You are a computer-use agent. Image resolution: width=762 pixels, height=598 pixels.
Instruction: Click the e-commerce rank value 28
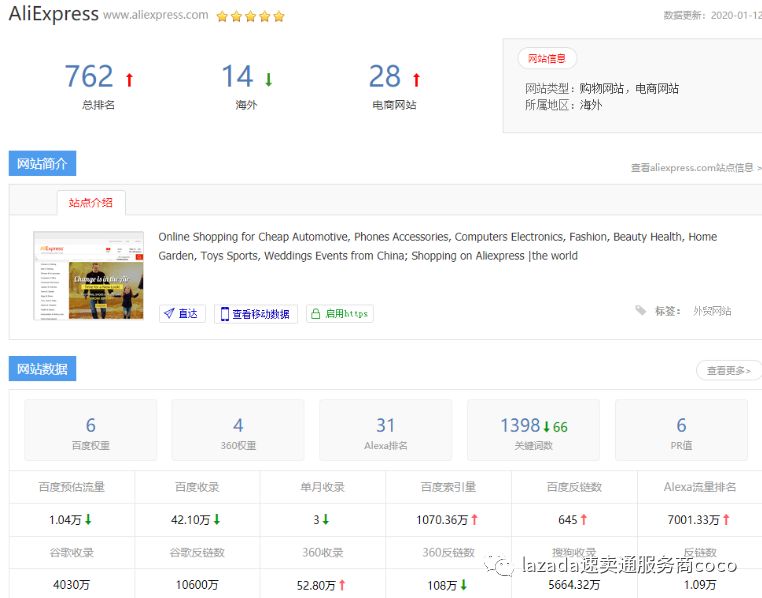click(385, 76)
